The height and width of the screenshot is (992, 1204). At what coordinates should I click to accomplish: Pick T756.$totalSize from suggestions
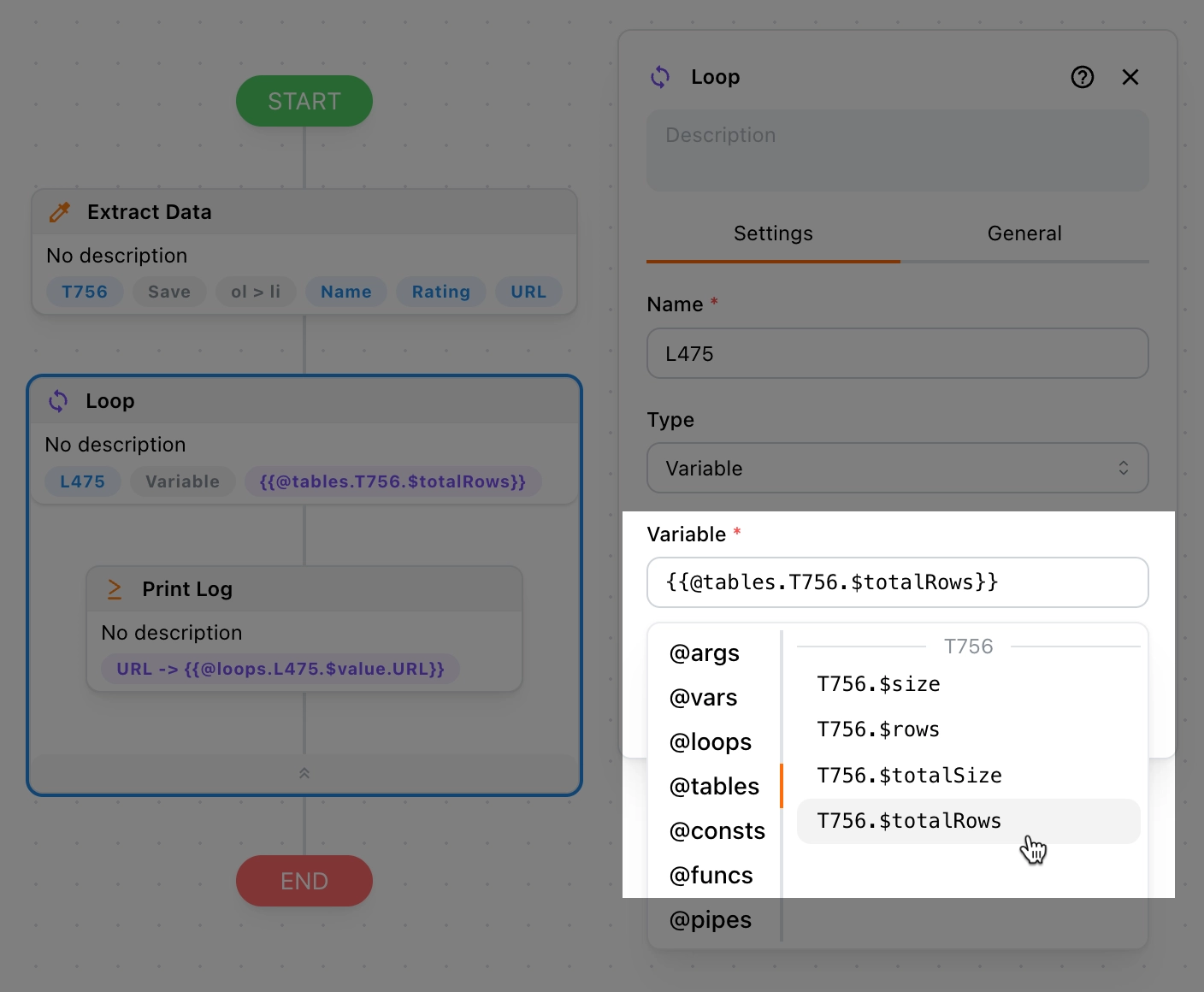click(x=909, y=776)
